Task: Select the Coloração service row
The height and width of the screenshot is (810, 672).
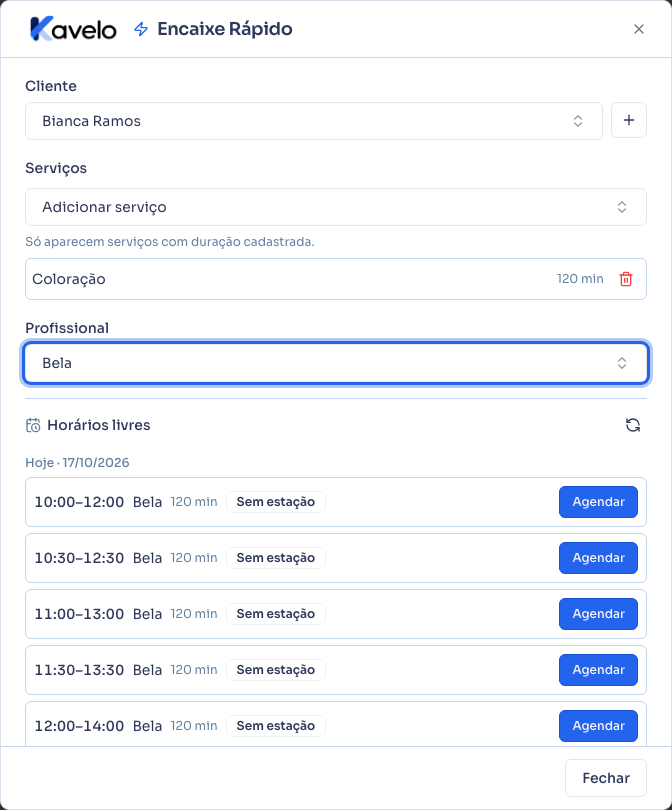Action: tap(336, 279)
